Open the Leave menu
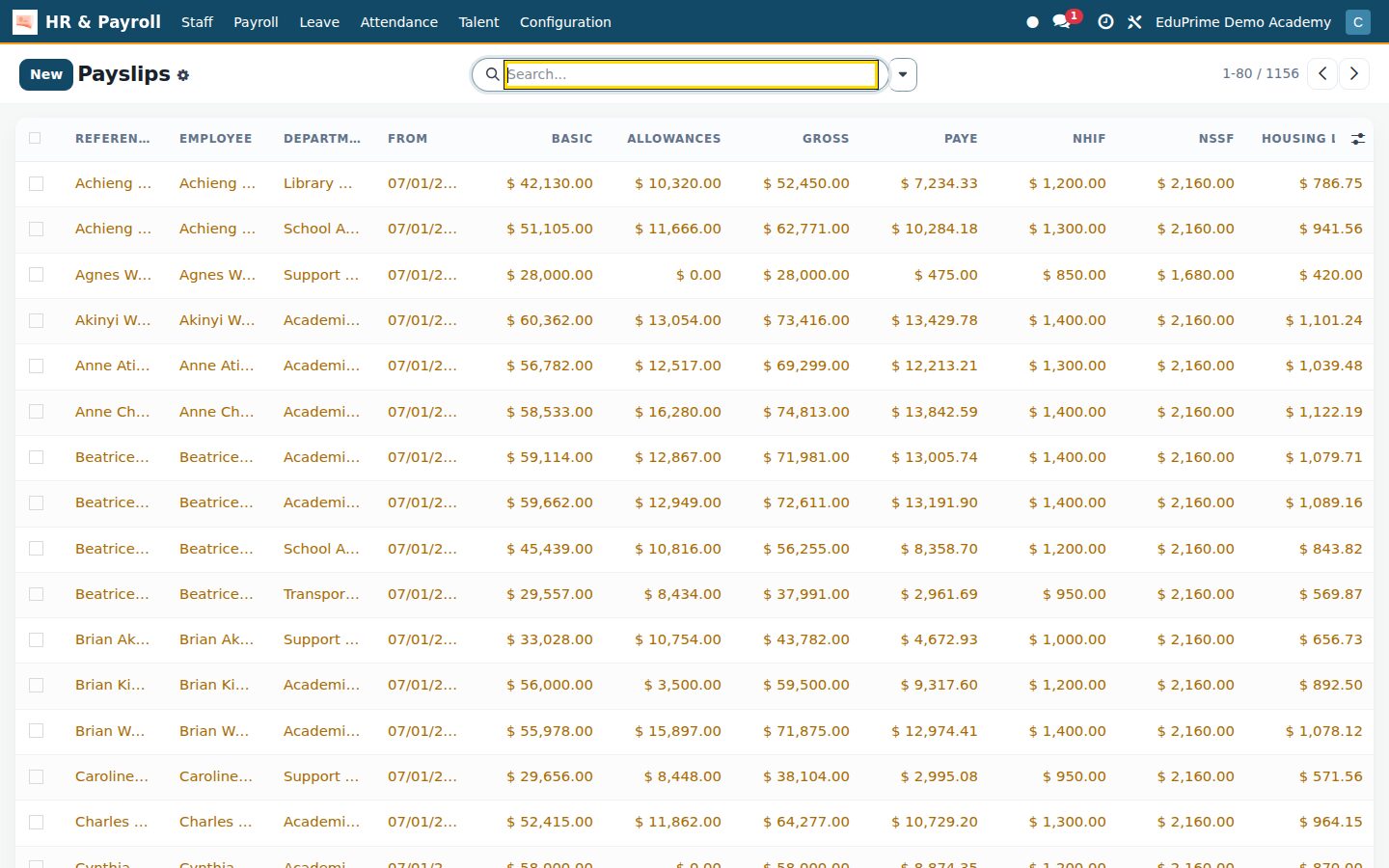The width and height of the screenshot is (1389, 868). [x=319, y=21]
